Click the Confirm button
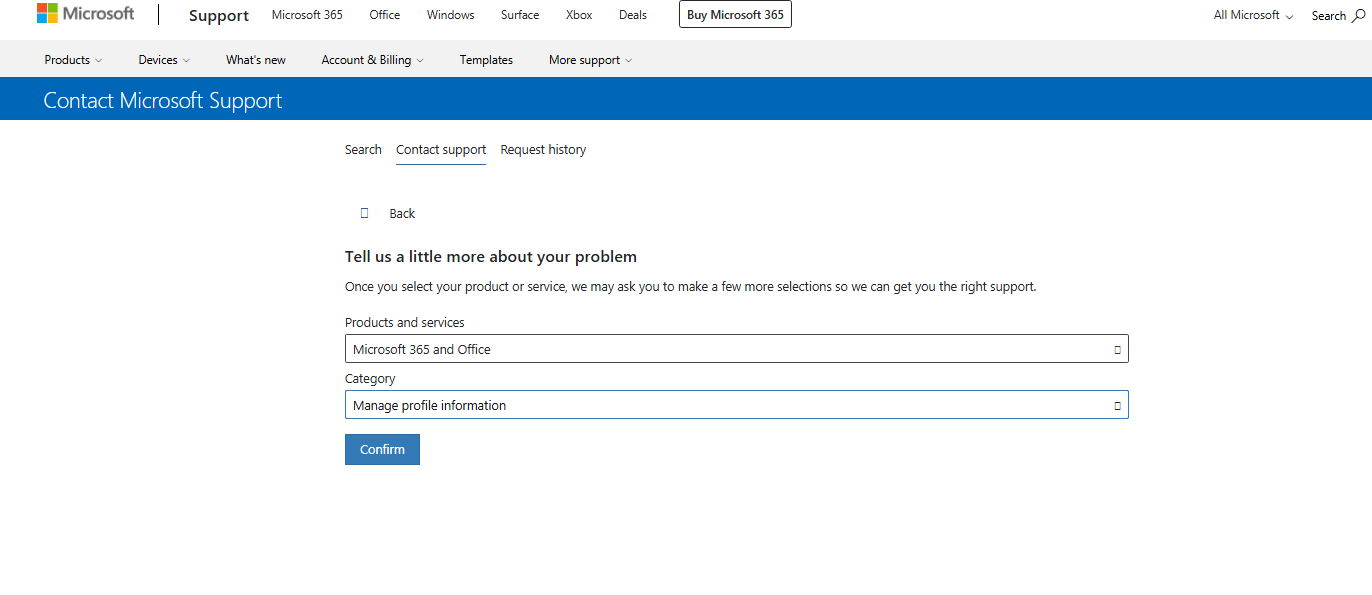The image size is (1372, 595). (x=382, y=449)
